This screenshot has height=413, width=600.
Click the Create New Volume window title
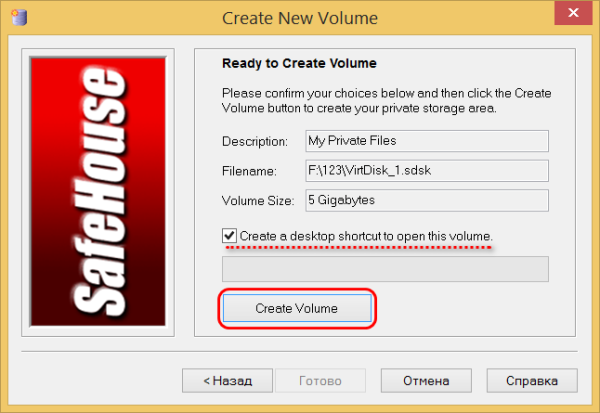point(300,18)
